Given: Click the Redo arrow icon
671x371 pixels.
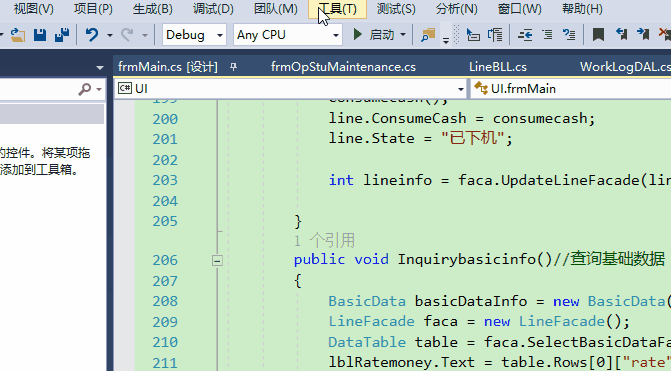Looking at the screenshot, I should 127,35.
